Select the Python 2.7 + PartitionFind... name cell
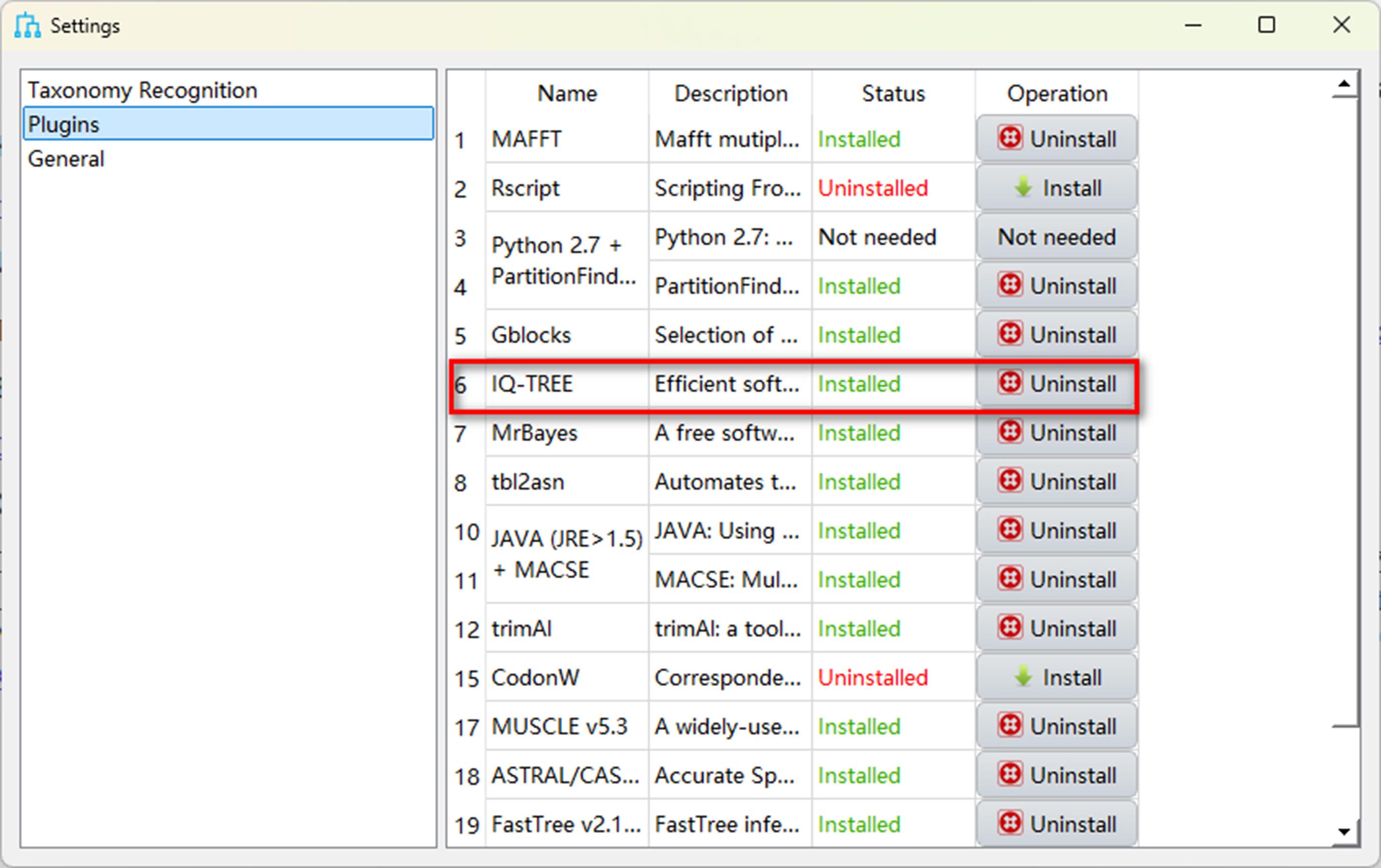 (567, 261)
